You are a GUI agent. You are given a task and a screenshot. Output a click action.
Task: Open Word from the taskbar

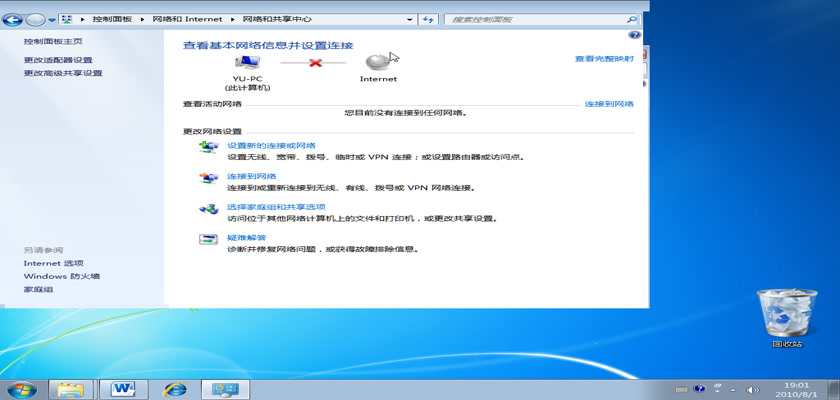click(124, 388)
